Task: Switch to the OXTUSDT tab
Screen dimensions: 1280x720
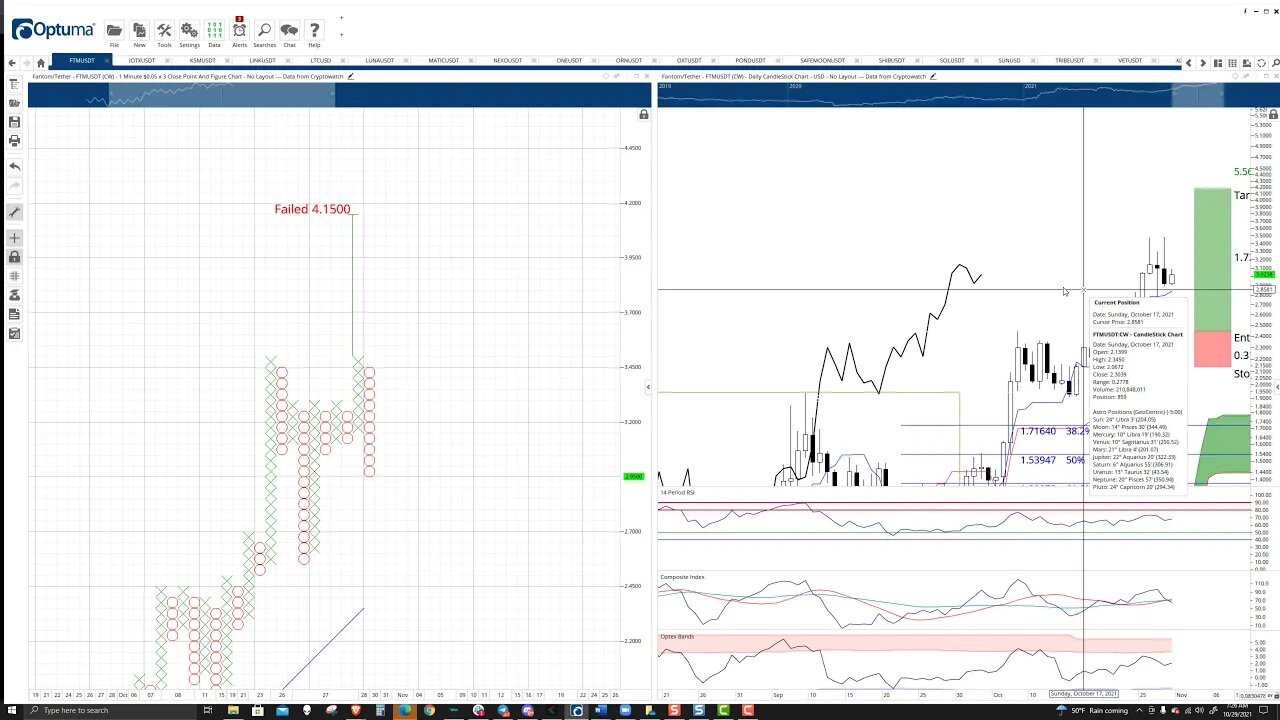Action: pyautogui.click(x=689, y=61)
